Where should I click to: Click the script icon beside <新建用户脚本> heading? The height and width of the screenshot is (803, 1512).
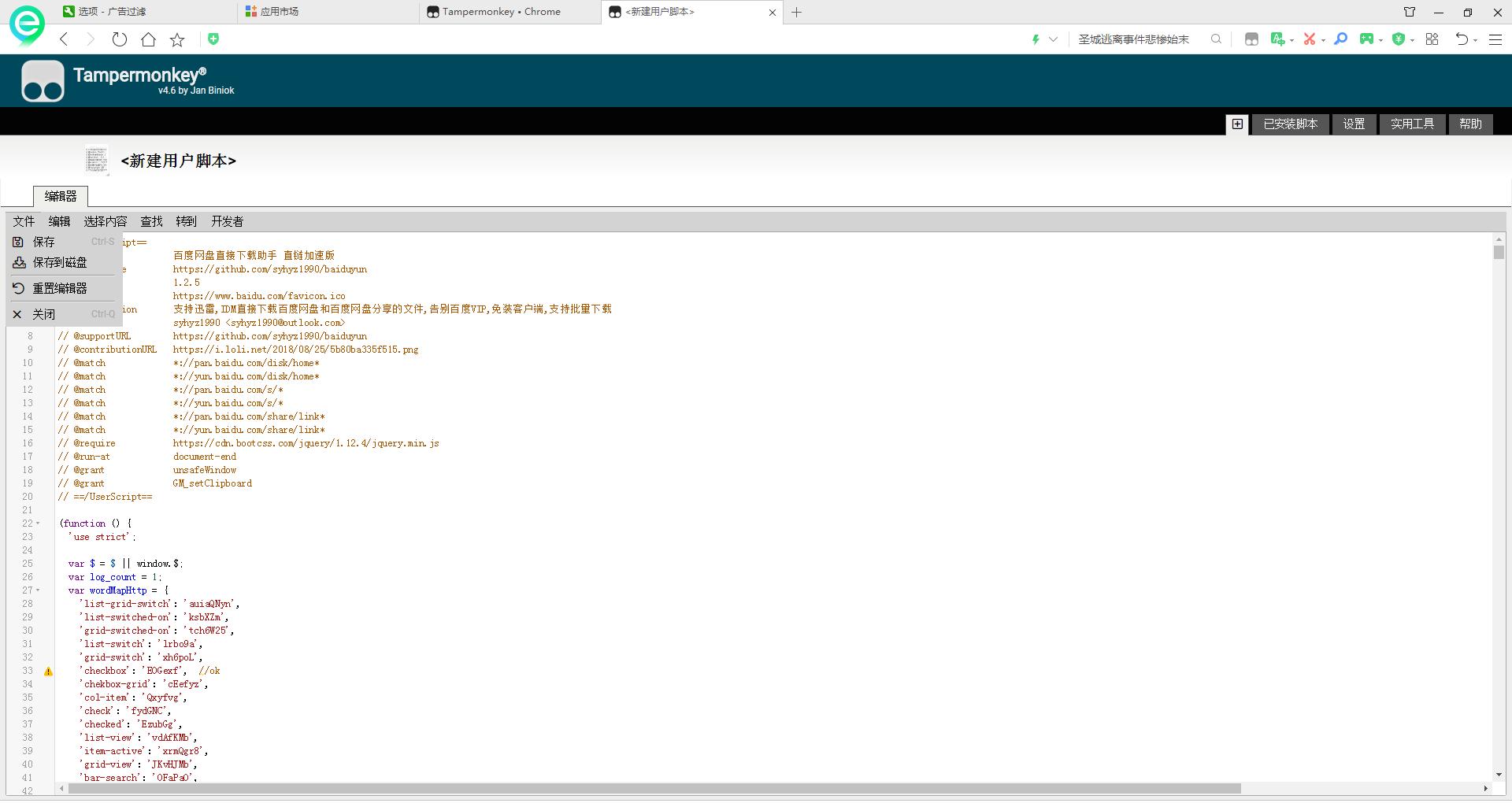[97, 161]
